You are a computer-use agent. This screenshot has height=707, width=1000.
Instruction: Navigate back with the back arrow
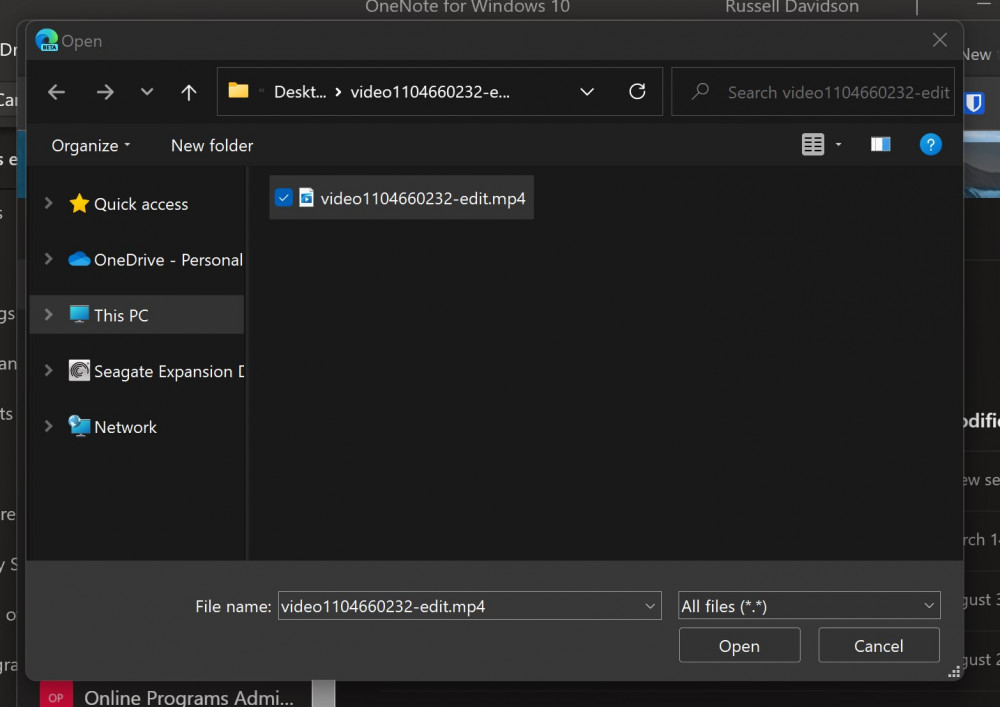(x=56, y=92)
